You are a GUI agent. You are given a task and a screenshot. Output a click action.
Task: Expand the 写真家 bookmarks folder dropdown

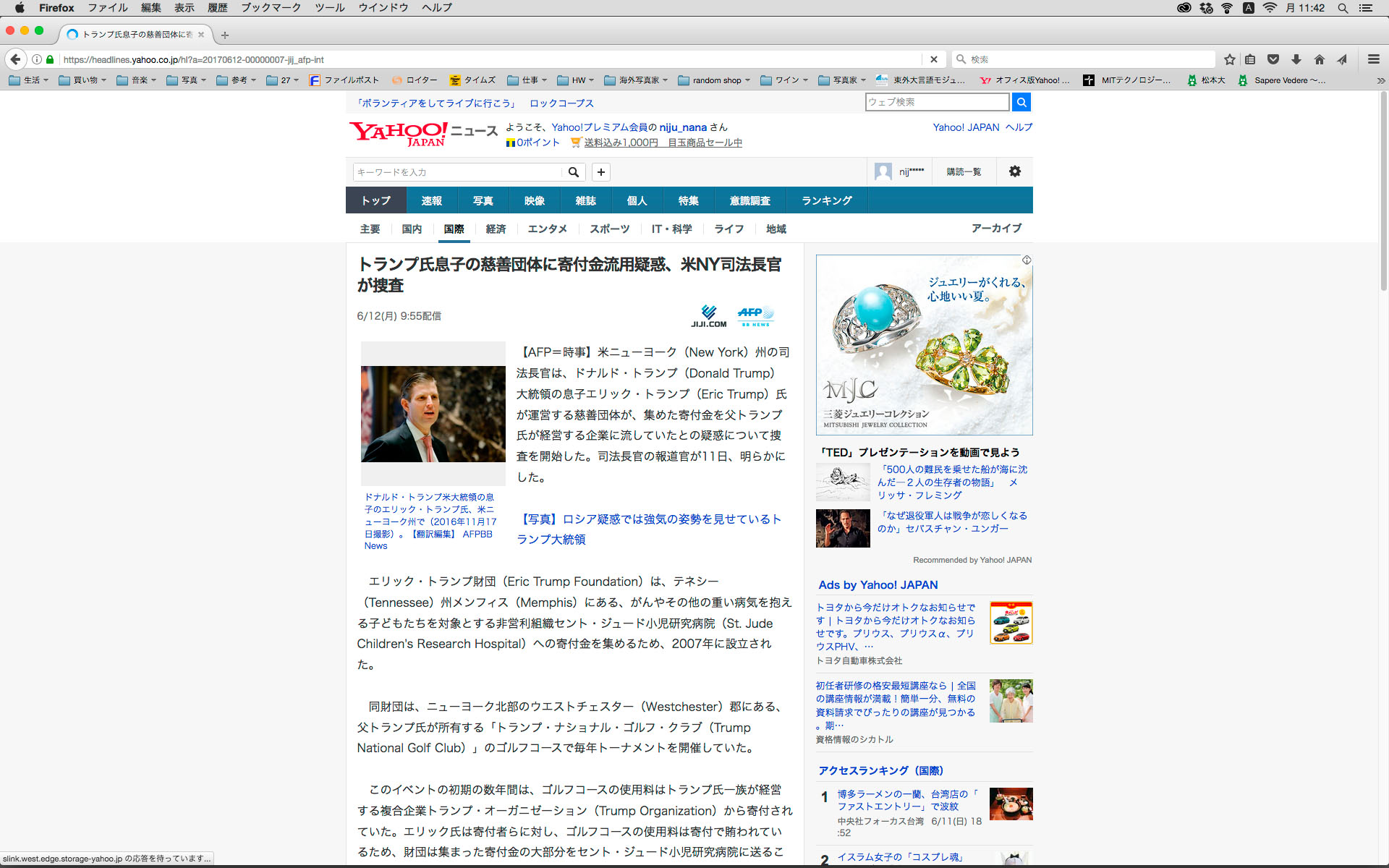[x=844, y=80]
